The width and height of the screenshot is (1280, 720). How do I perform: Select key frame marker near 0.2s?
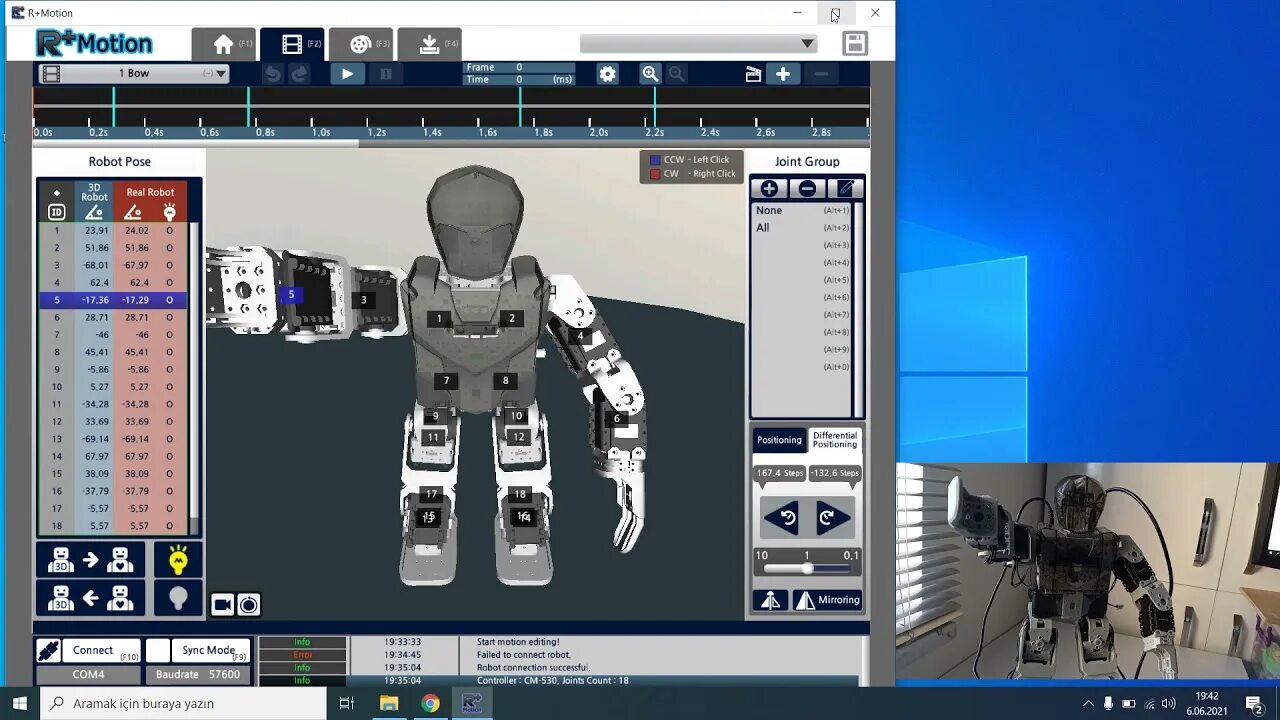pos(113,107)
